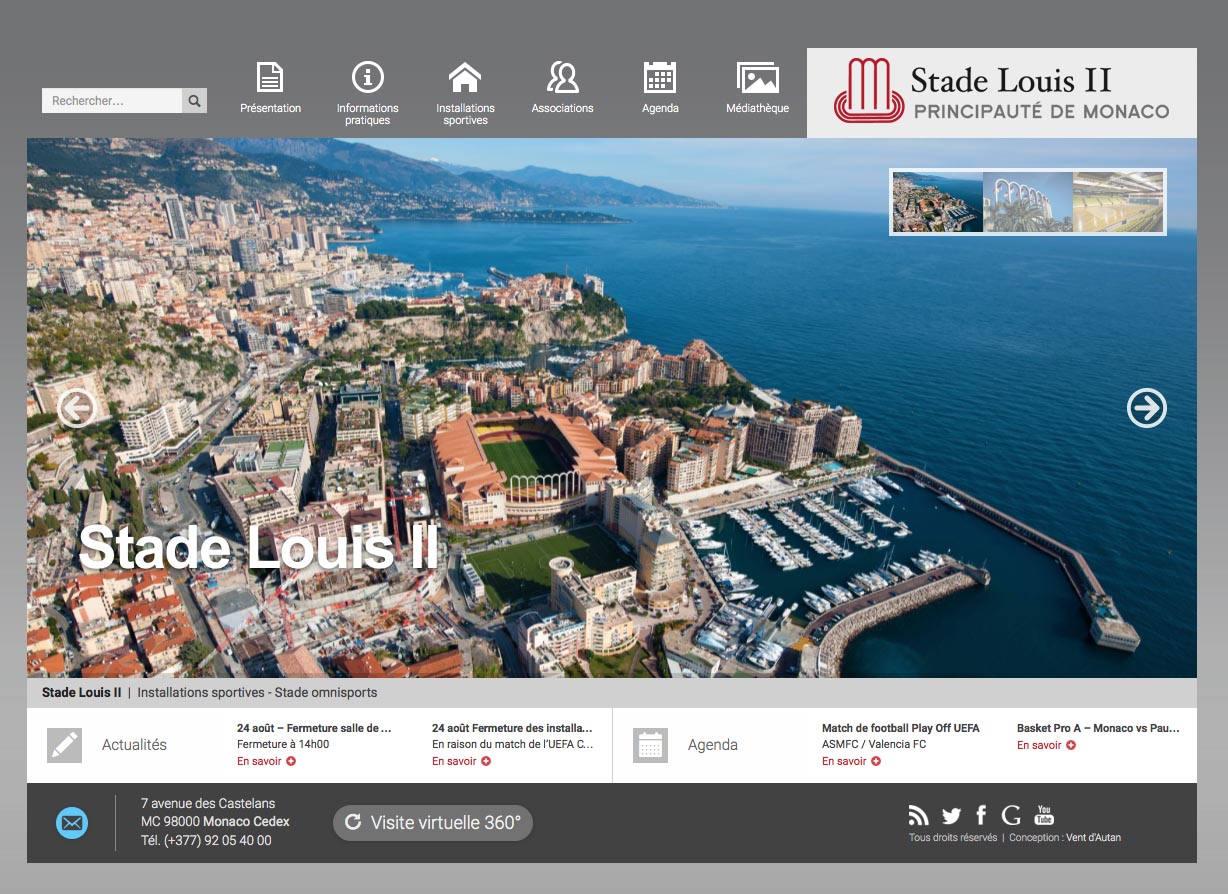Click En savoir under ASMFC / Valencia FC
This screenshot has width=1228, height=894.
851,761
